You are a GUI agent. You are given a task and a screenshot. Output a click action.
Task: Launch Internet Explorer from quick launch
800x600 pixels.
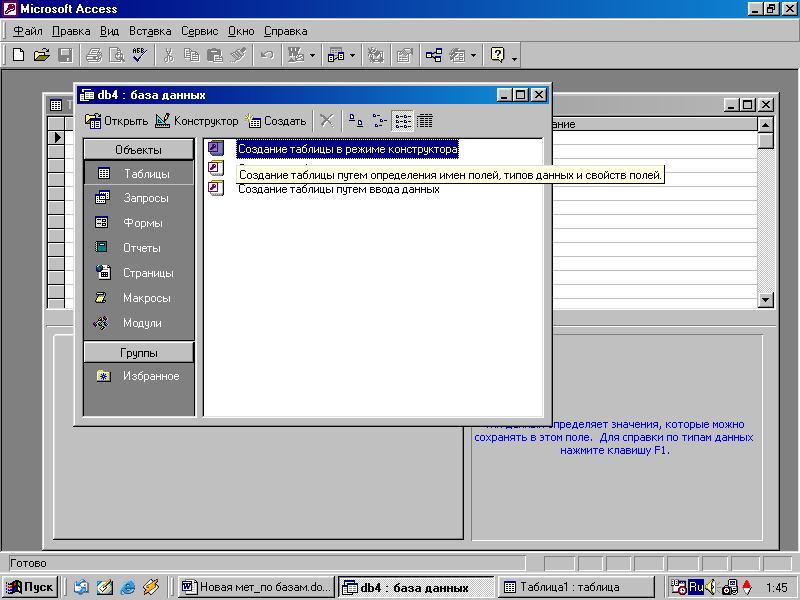128,587
